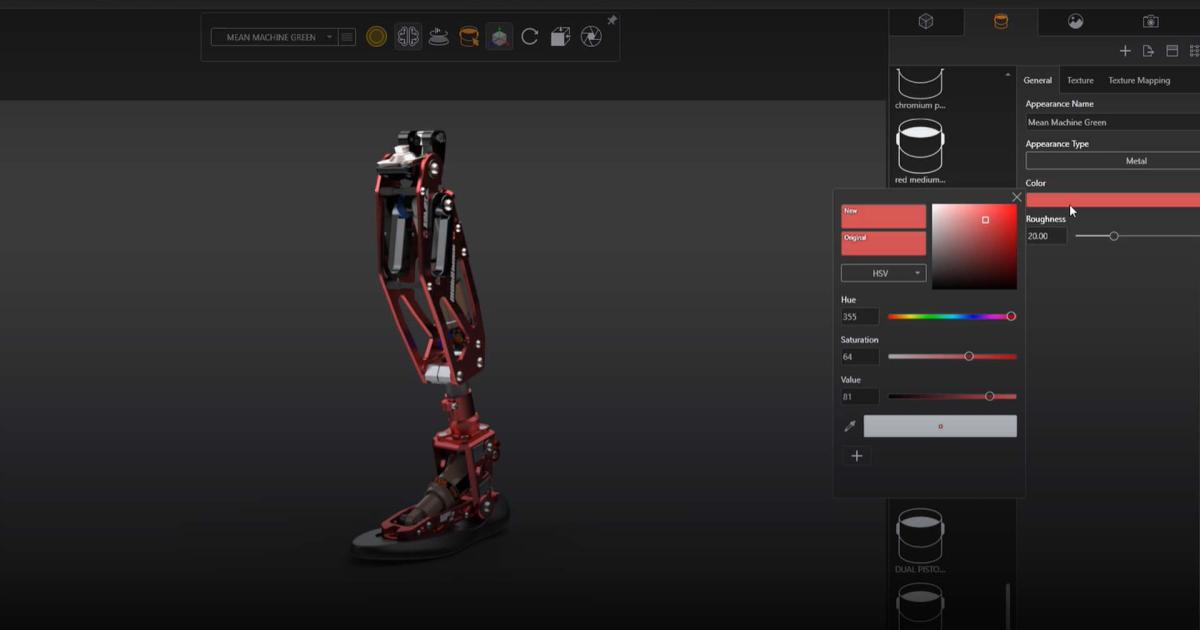
Task: Click the reset refresh arrow icon
Action: pos(530,37)
